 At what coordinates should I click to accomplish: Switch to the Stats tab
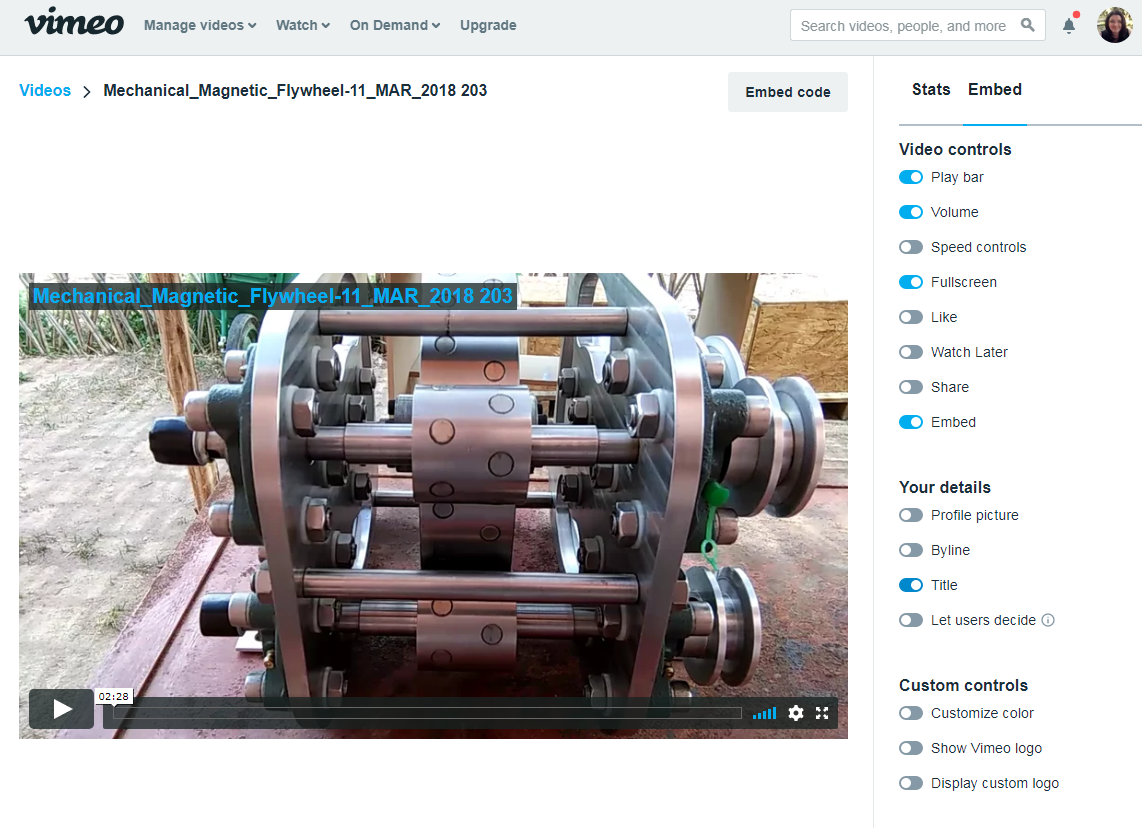coord(930,90)
